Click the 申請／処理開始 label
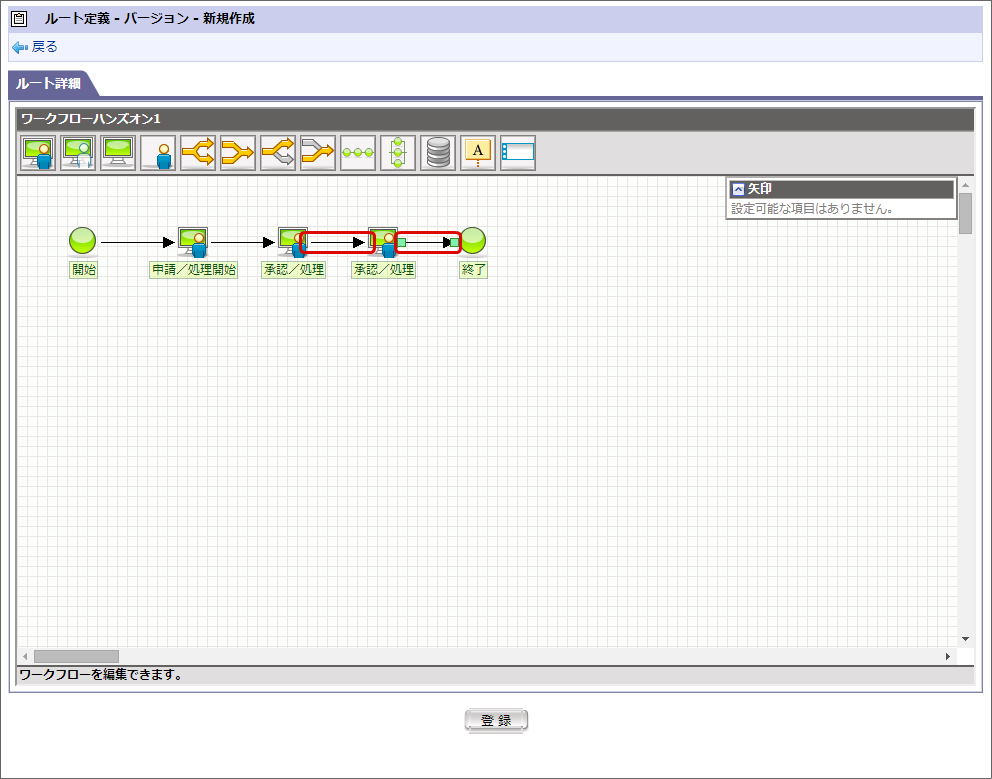Viewport: 992px width, 779px height. coord(194,270)
